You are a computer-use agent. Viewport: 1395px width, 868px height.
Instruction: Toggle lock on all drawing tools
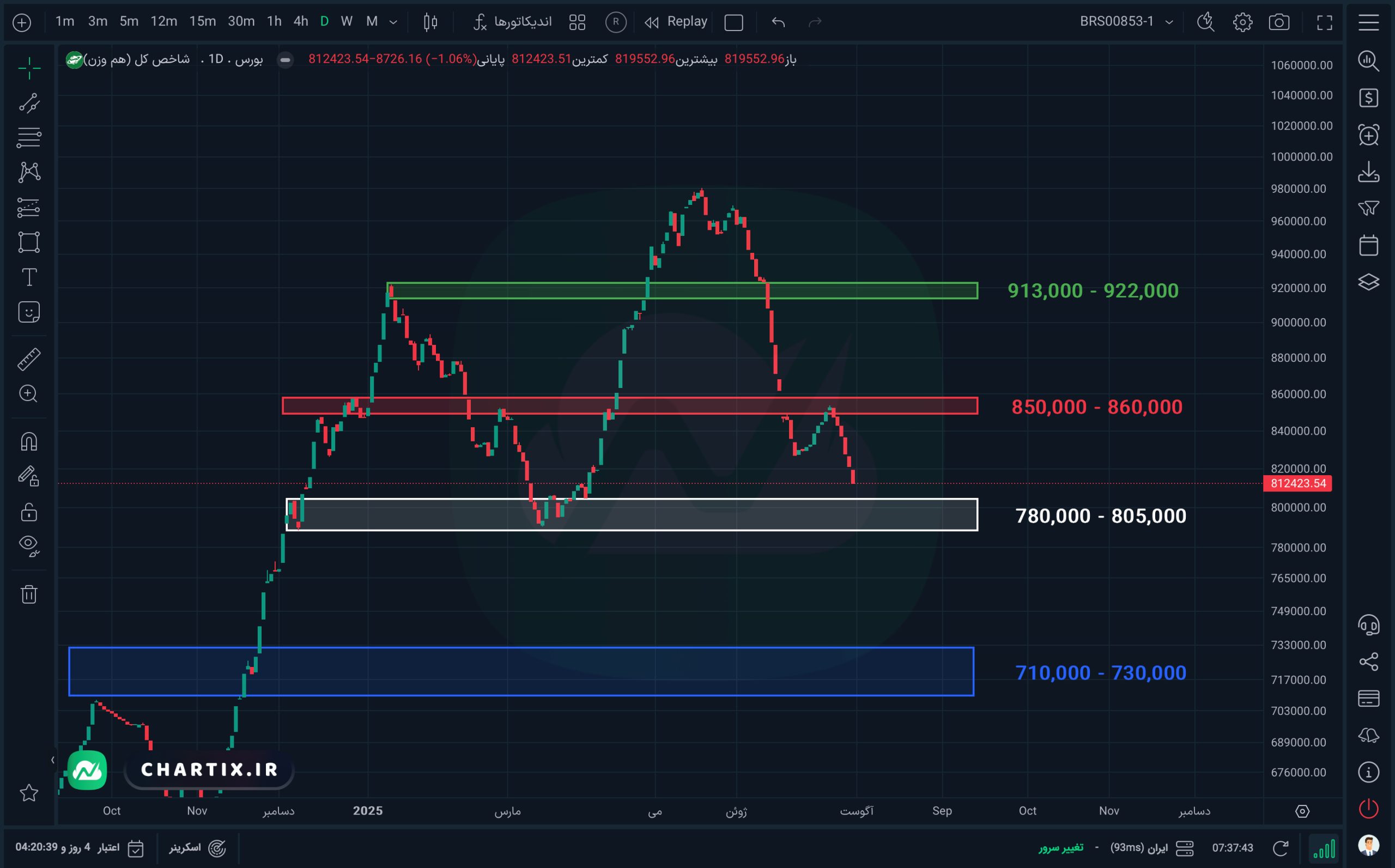(29, 511)
